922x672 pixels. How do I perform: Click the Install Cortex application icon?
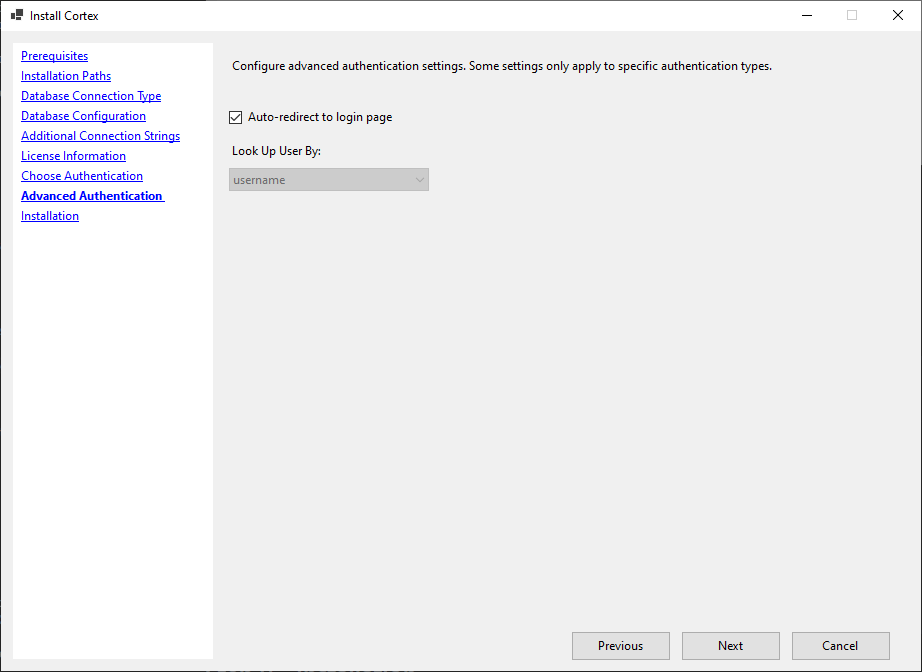click(17, 15)
